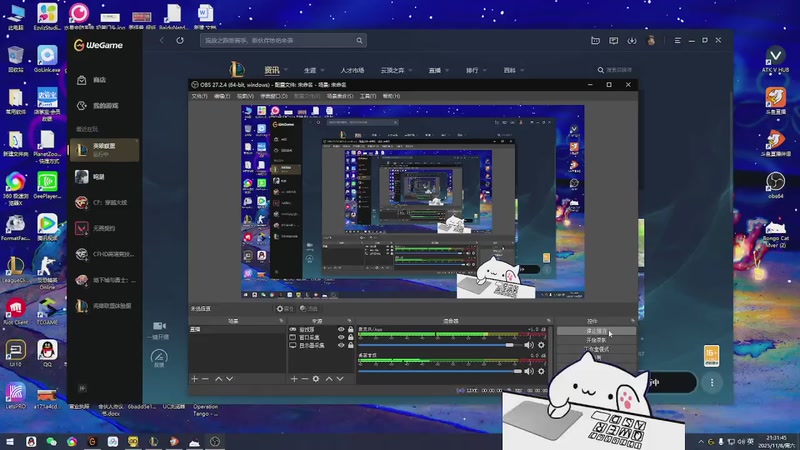
Task: Remove selected source with minus icon in Sources dock
Action: [x=305, y=379]
